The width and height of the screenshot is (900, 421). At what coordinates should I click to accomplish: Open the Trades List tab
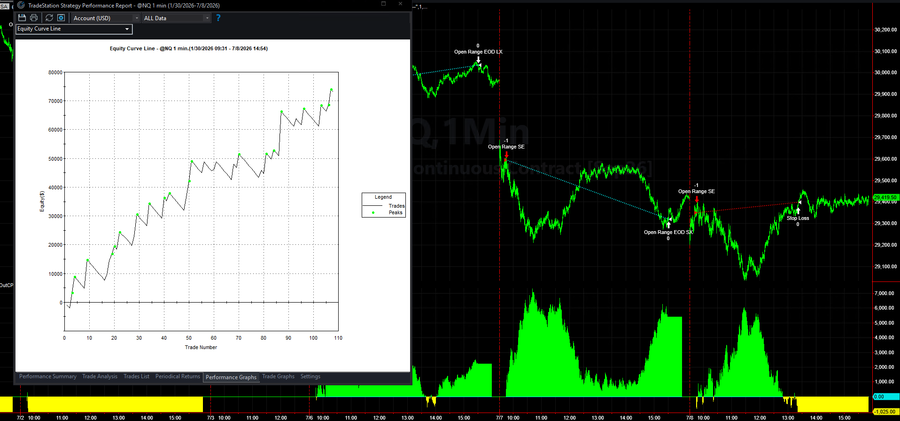point(136,377)
